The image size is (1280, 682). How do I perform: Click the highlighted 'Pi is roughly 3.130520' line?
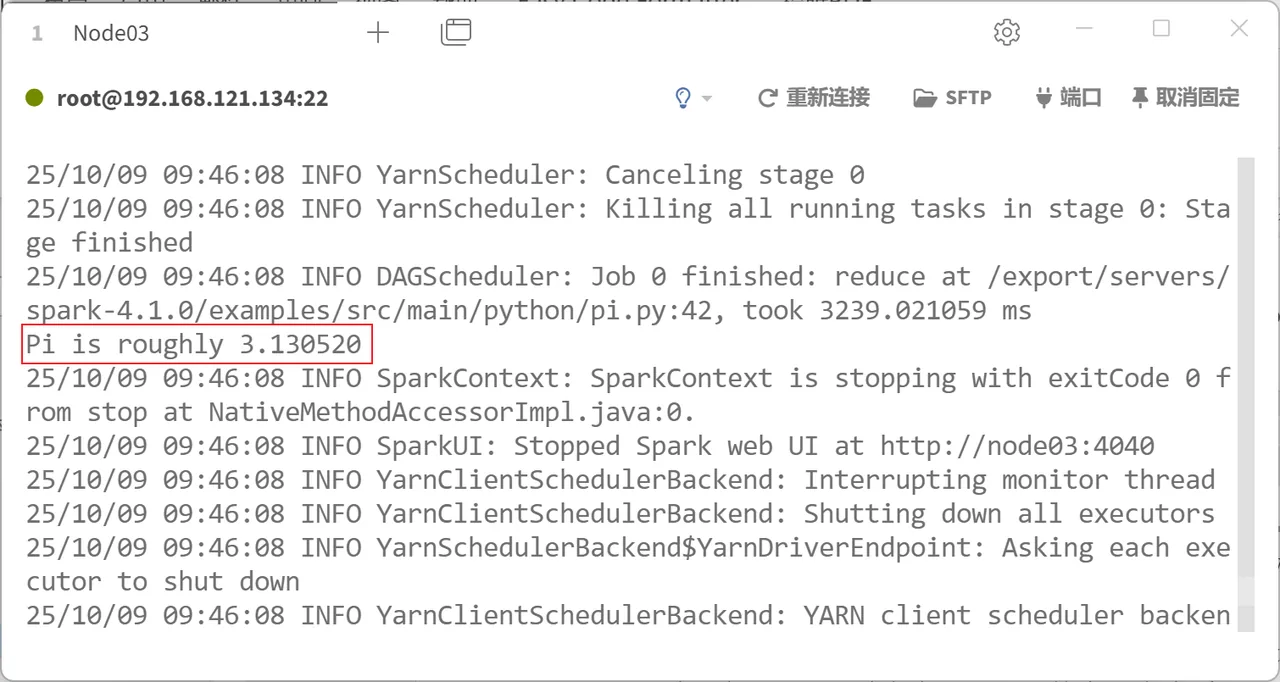tap(197, 344)
